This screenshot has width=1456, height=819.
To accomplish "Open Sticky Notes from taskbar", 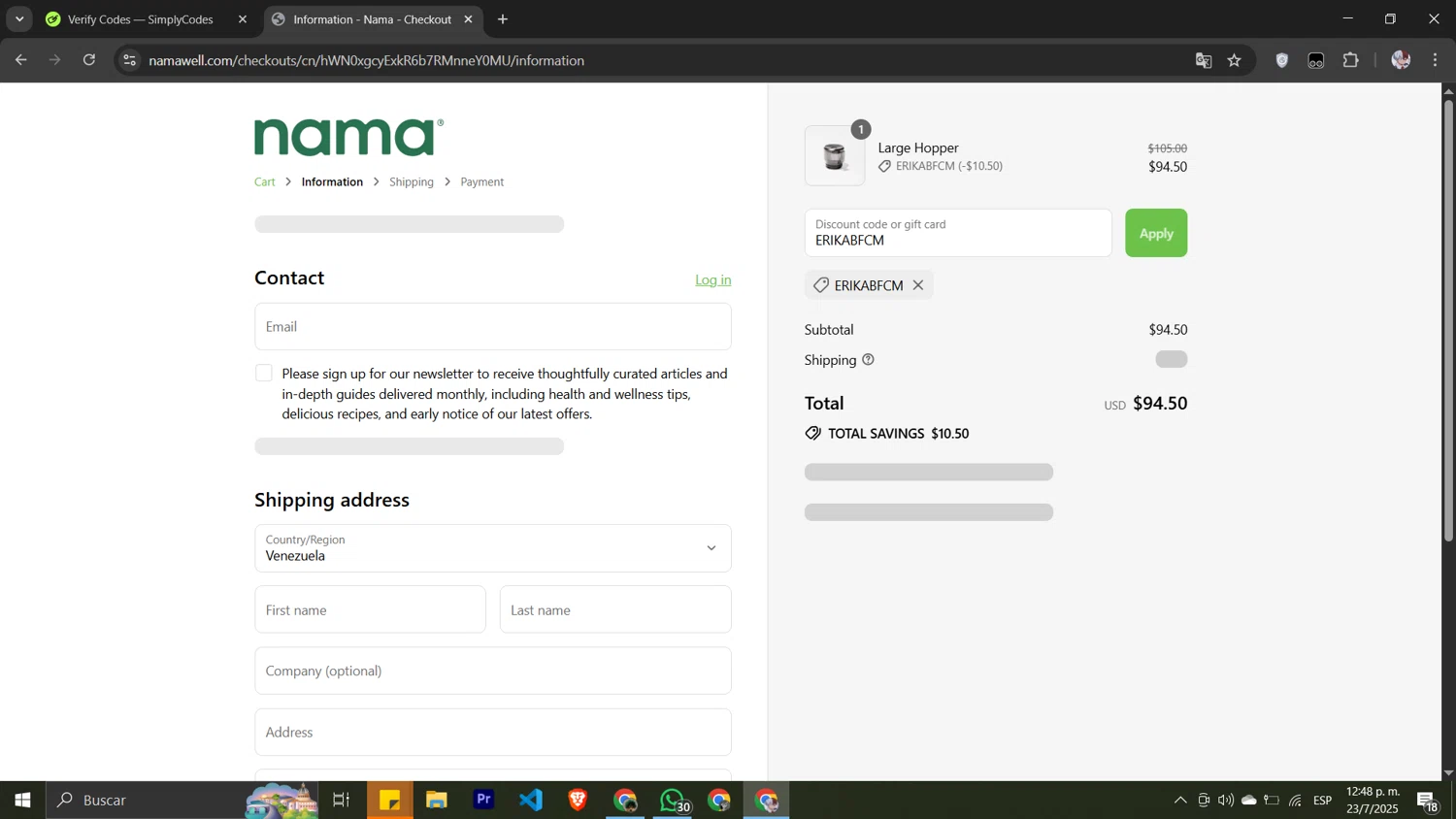I will (390, 801).
